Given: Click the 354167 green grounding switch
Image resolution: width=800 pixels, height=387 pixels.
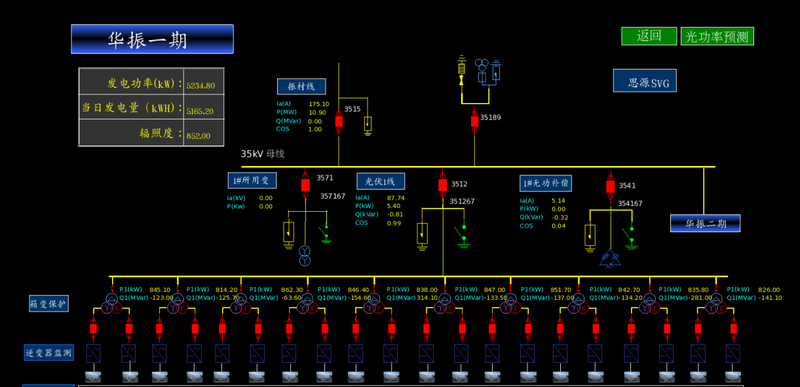Looking at the screenshot, I should (x=631, y=238).
